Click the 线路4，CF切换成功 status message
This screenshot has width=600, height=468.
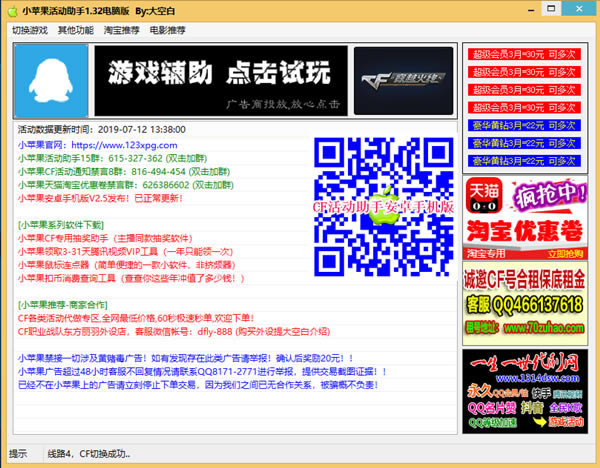[x=89, y=454]
